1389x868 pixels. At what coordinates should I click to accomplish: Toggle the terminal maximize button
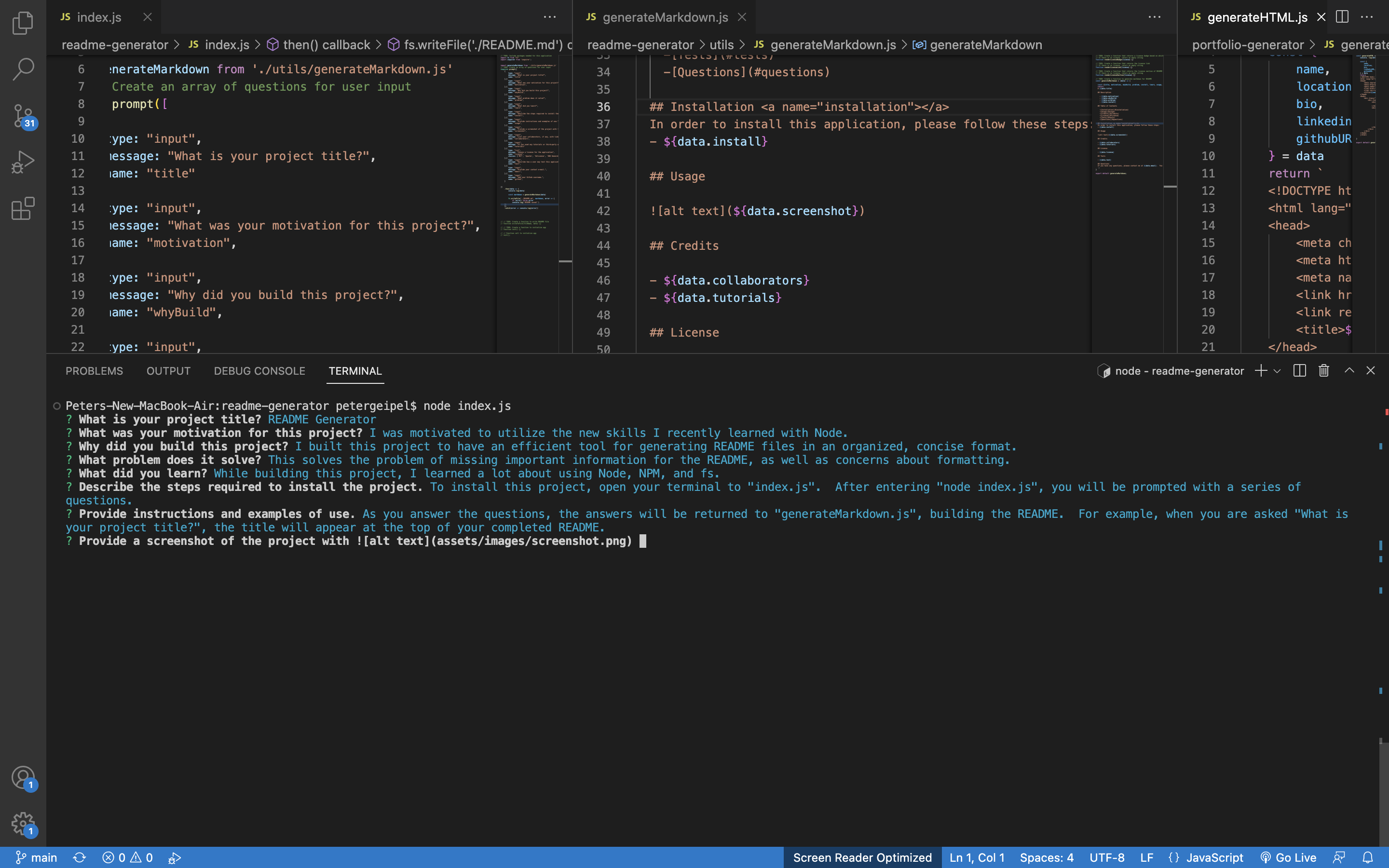[x=1349, y=370]
